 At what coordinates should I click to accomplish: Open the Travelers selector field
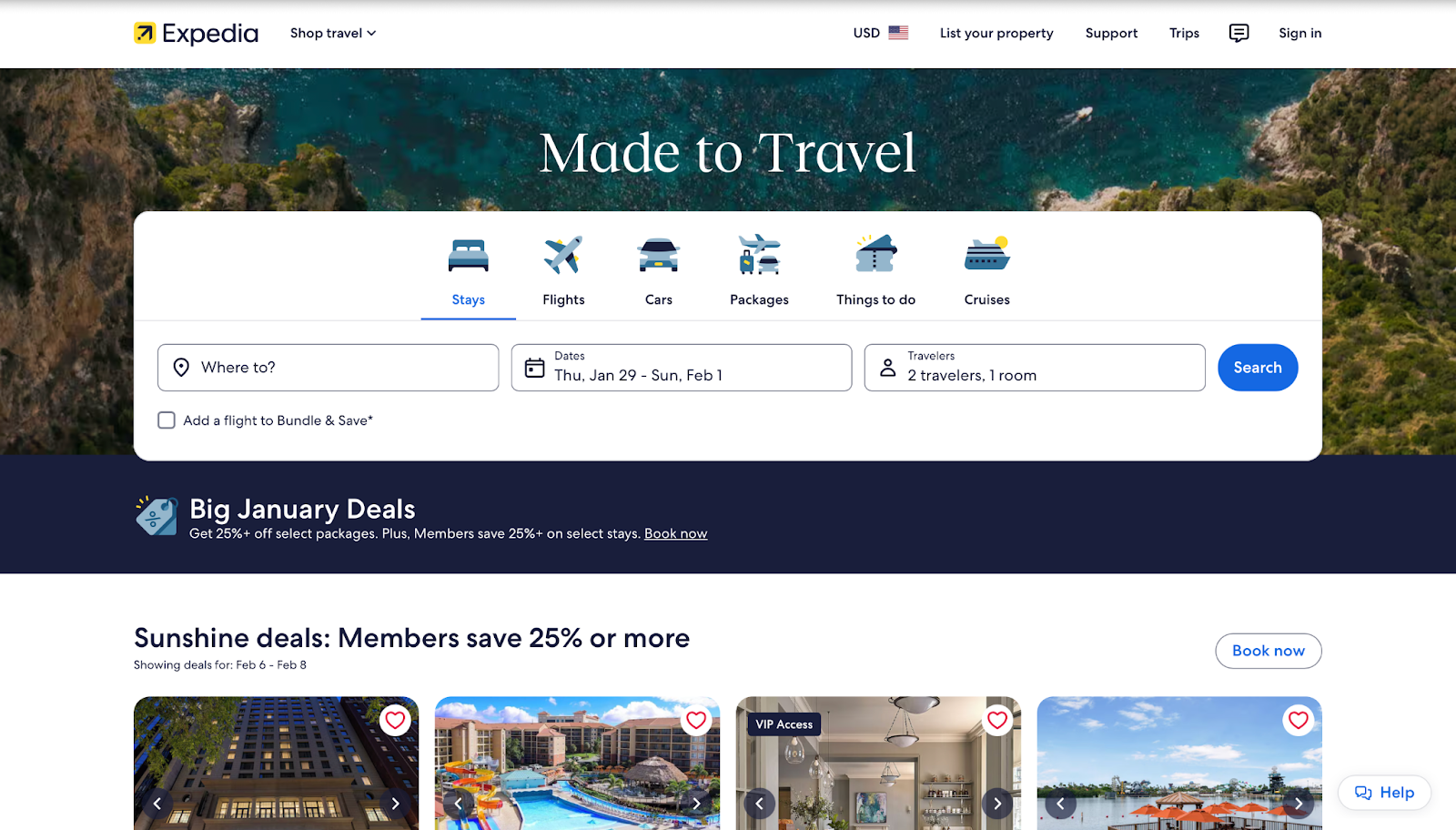tap(1035, 368)
